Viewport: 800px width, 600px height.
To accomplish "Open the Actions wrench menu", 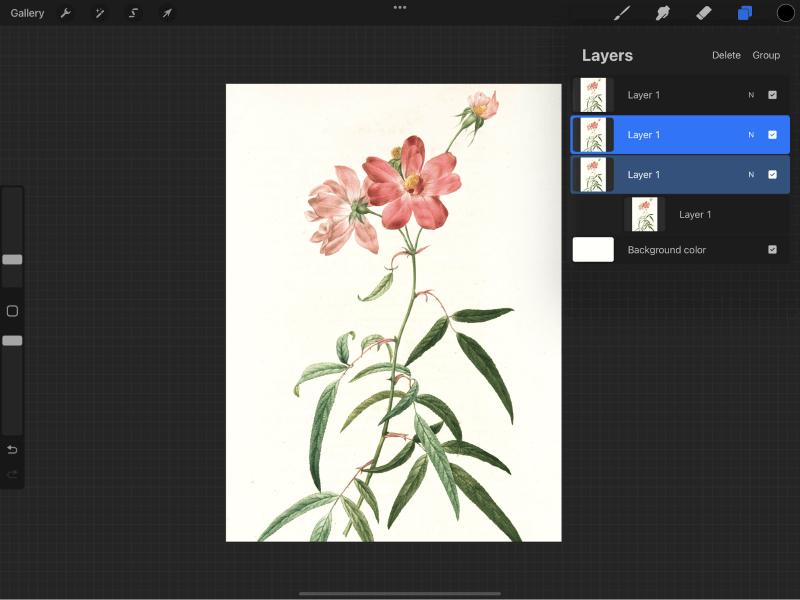I will [65, 13].
